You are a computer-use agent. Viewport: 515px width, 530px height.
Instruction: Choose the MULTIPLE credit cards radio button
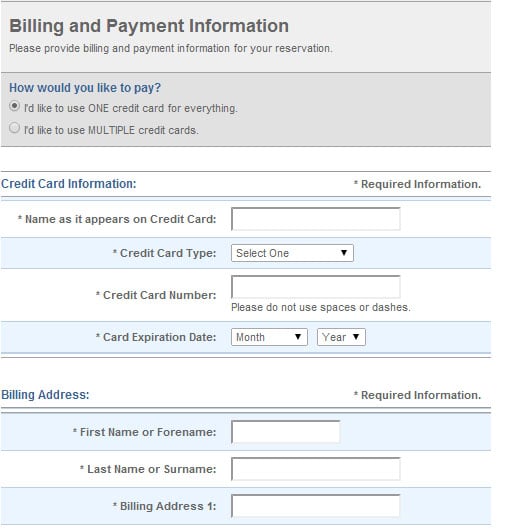coord(14,128)
